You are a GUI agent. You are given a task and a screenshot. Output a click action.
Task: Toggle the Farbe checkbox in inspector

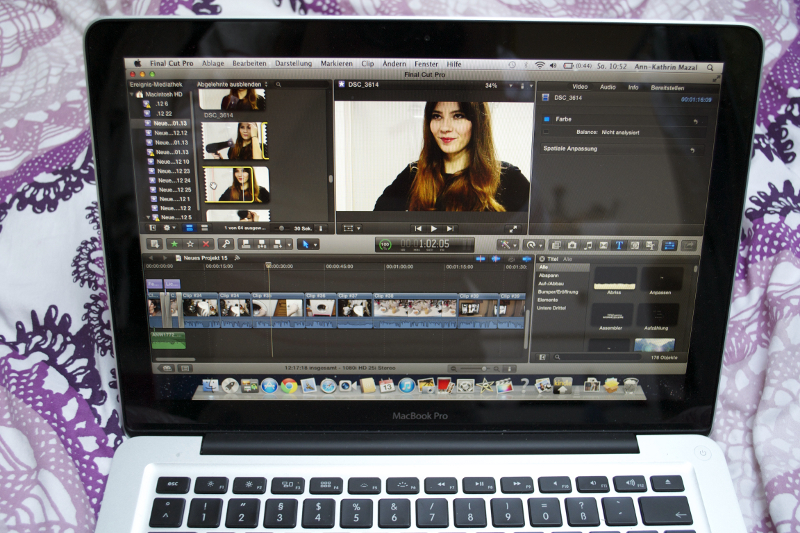pos(546,119)
